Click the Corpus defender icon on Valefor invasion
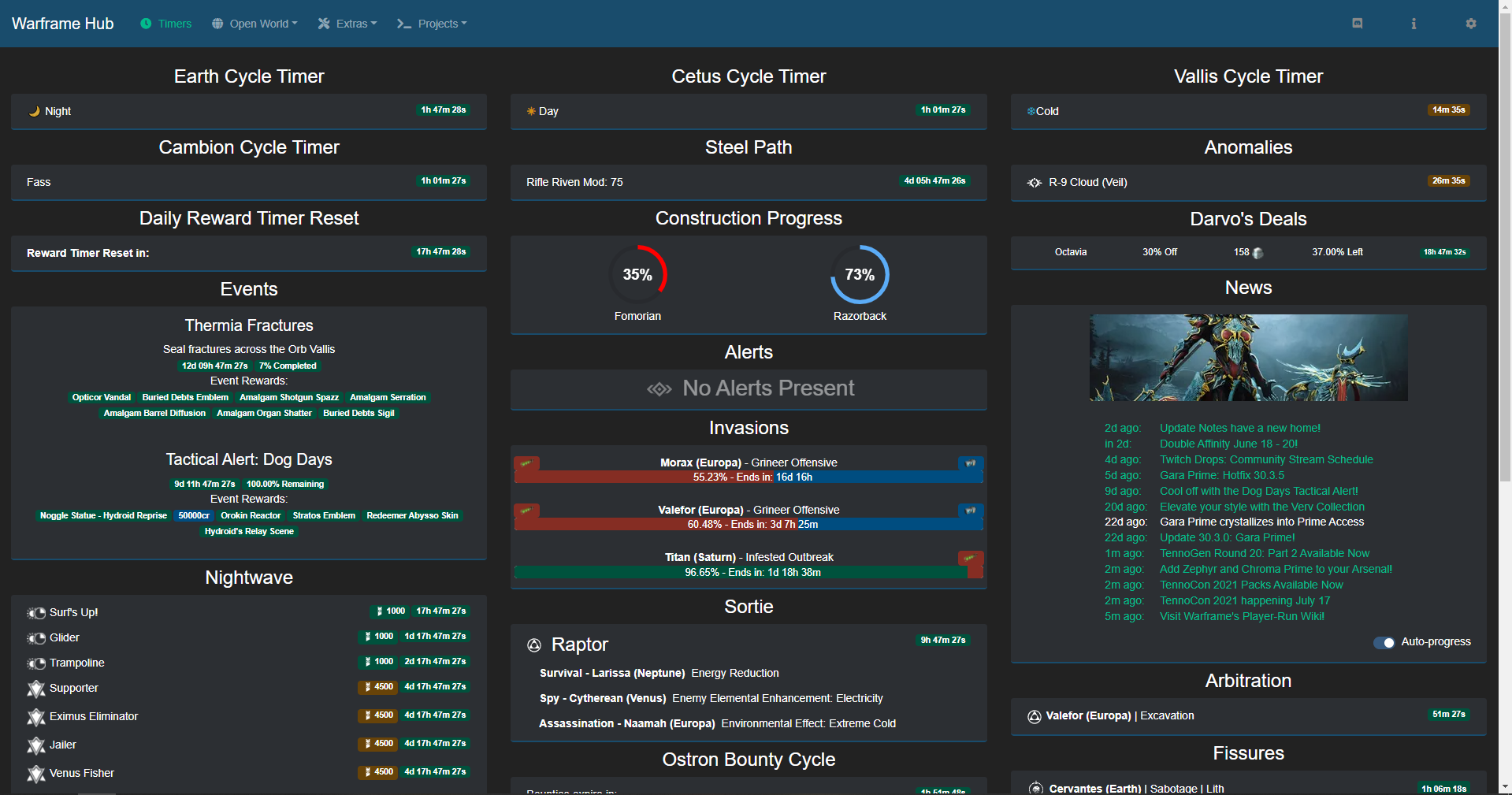The image size is (1512, 795). tap(971, 511)
